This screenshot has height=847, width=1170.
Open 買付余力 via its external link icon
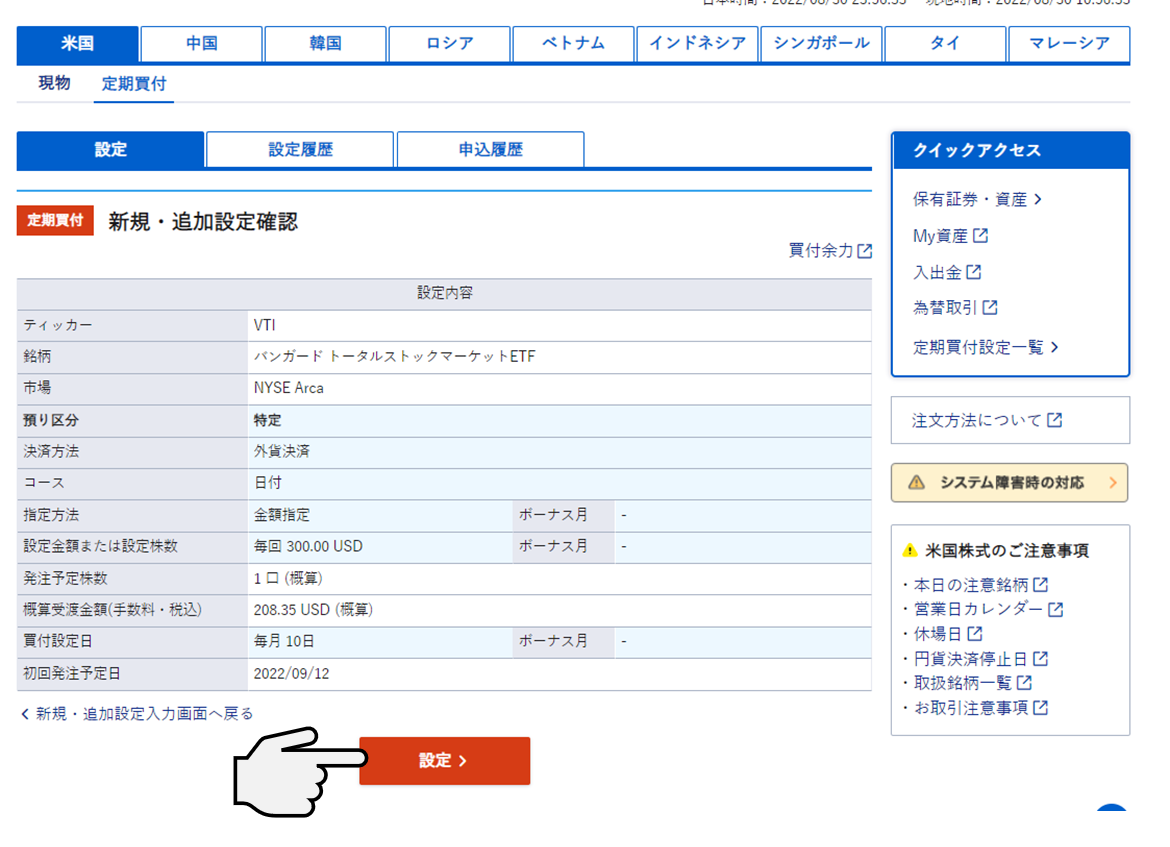[x=862, y=251]
